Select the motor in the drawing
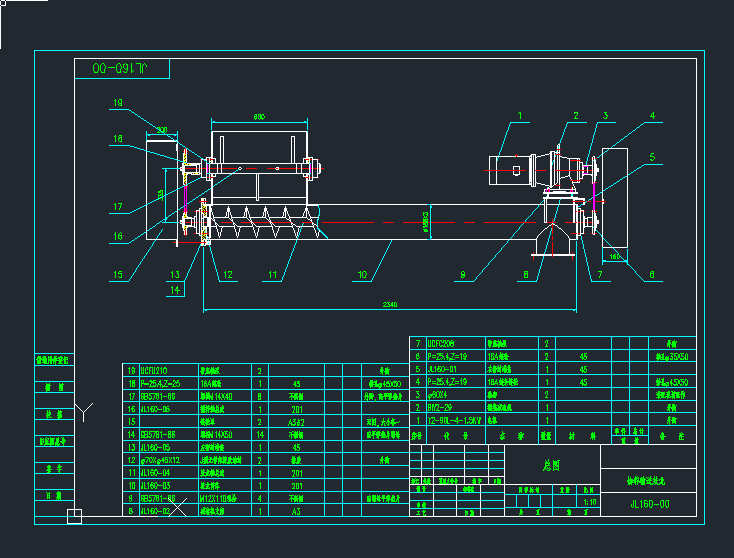The width and height of the screenshot is (734, 558). pos(514,169)
